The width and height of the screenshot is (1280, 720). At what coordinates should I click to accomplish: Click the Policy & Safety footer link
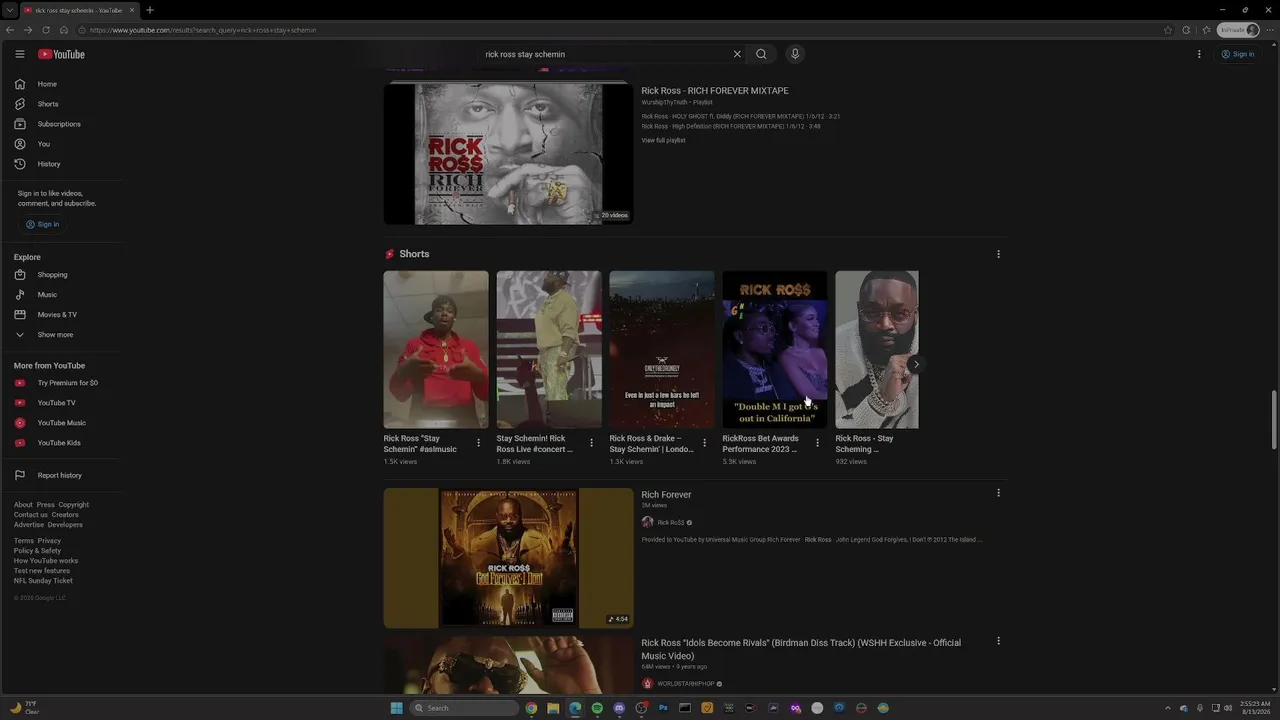pyautogui.click(x=37, y=551)
